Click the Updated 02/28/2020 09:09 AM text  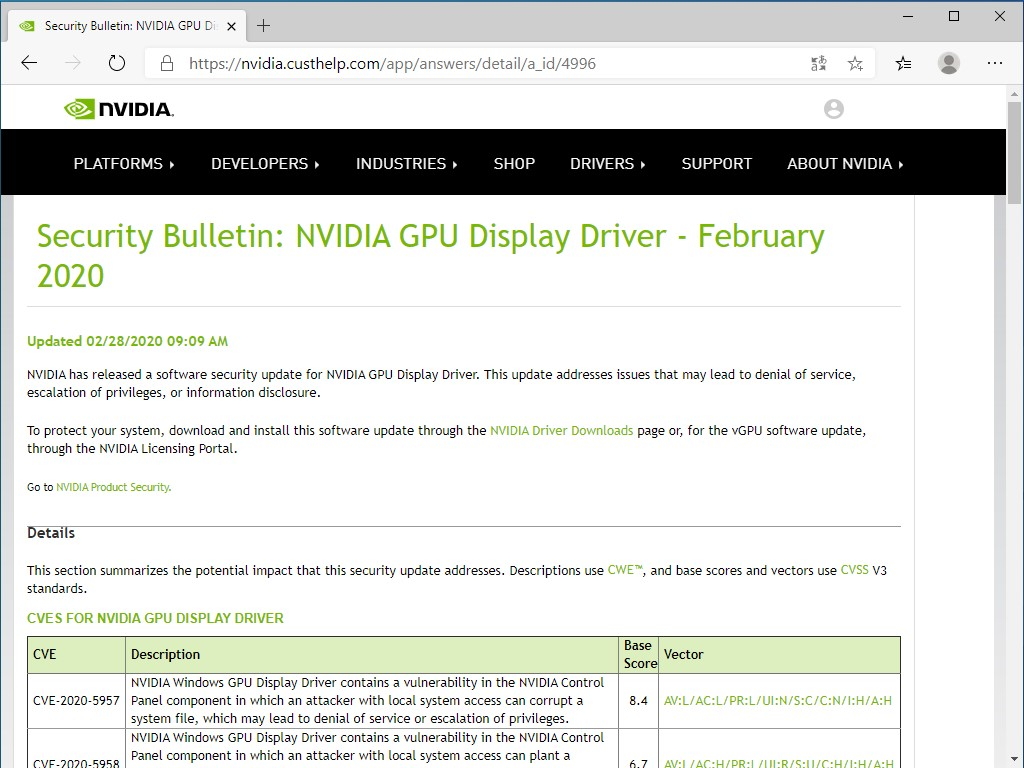tap(127, 341)
